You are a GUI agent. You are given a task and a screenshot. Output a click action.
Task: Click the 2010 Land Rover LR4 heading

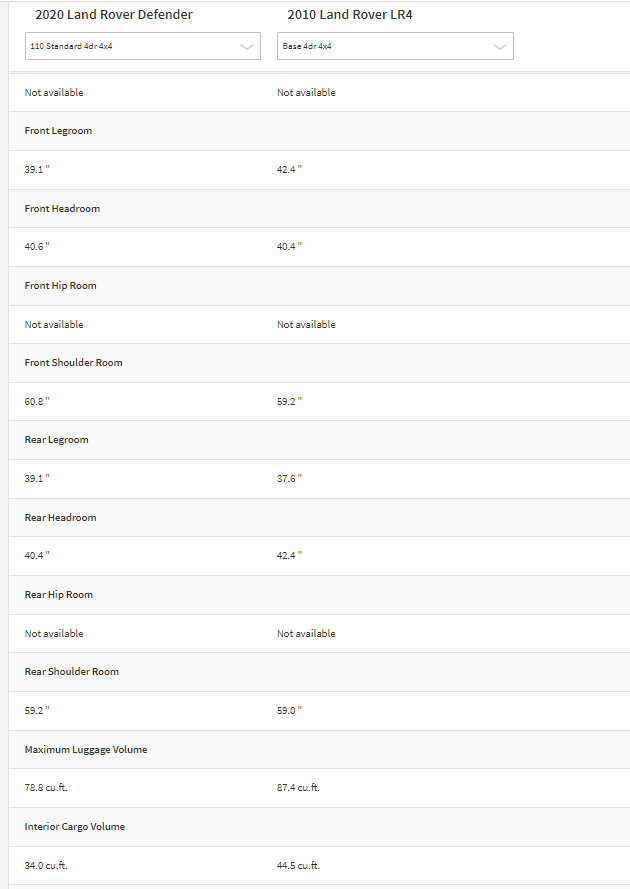350,15
